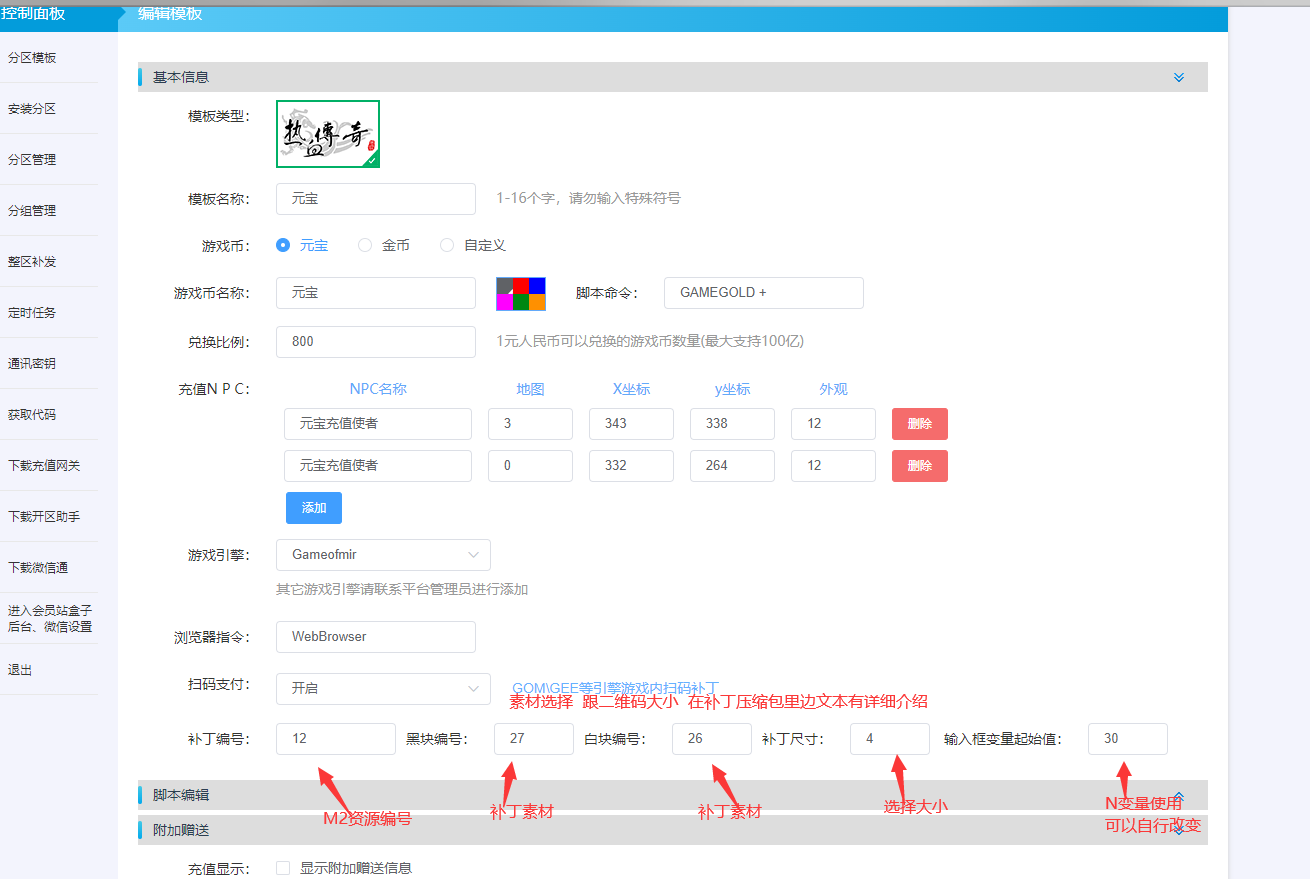Image resolution: width=1310 pixels, height=879 pixels.
Task: Collapse the 基本信息 section via its chevron
Action: [x=1178, y=77]
